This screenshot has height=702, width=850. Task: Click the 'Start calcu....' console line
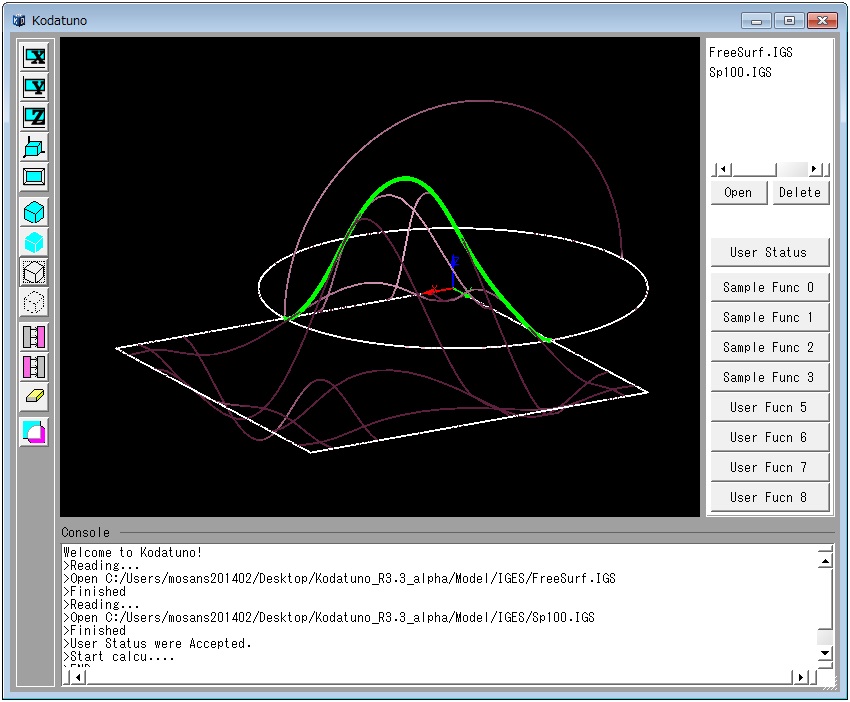(x=119, y=656)
